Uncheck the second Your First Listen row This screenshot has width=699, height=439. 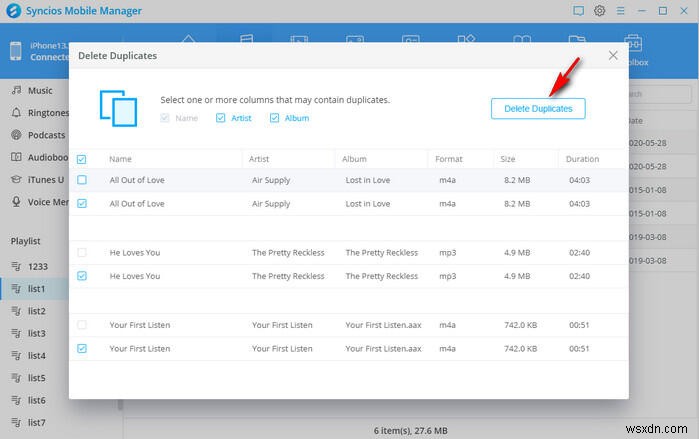pos(82,348)
